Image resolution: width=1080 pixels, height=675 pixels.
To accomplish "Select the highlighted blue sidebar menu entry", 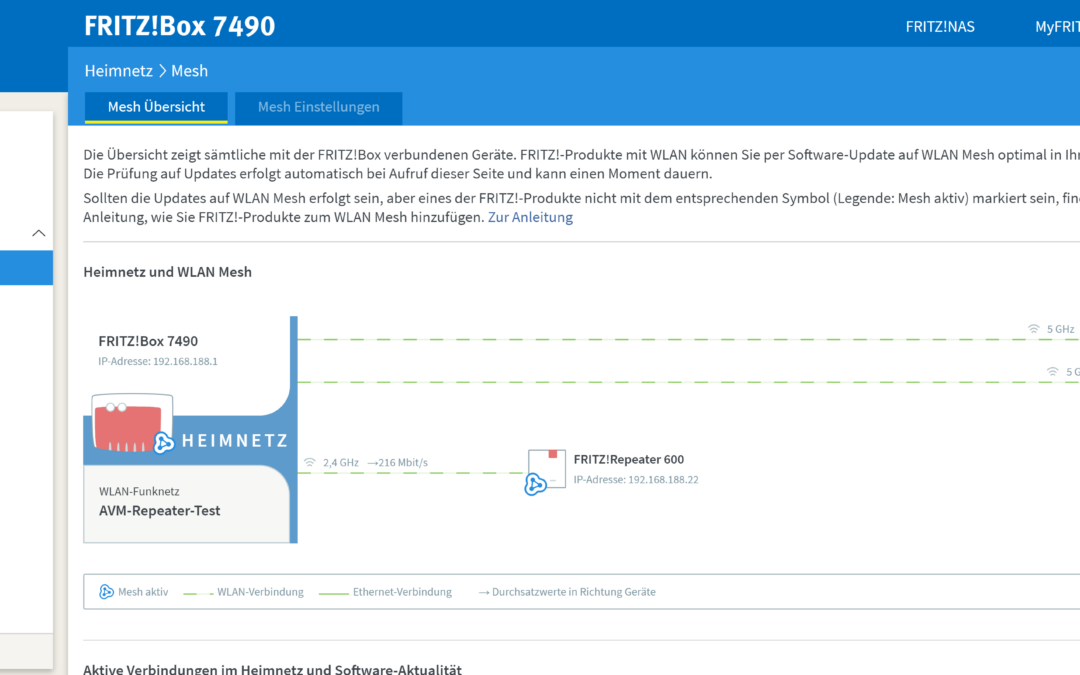I will 26,268.
